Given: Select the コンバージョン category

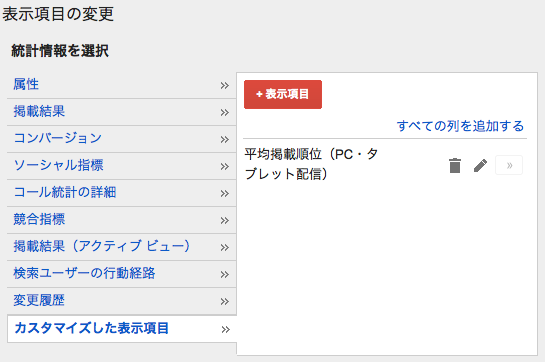Looking at the screenshot, I should tap(122, 139).
